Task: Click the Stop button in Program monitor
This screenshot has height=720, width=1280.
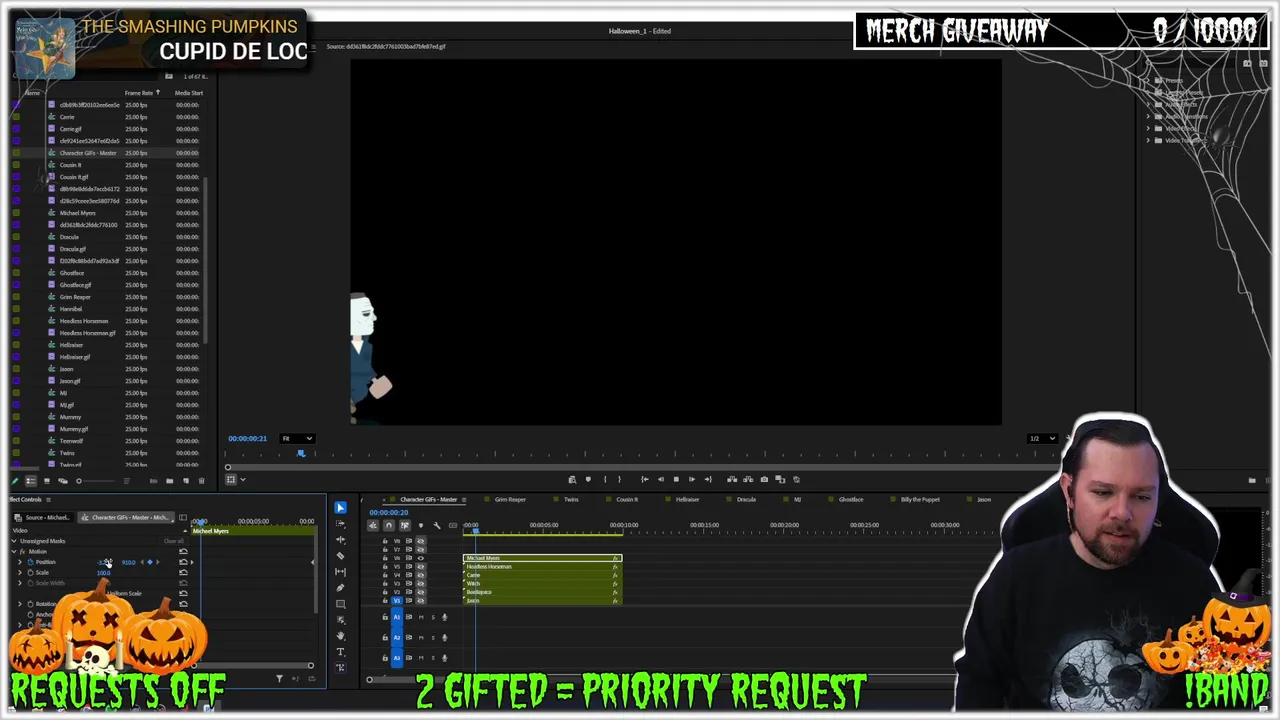Action: click(675, 479)
